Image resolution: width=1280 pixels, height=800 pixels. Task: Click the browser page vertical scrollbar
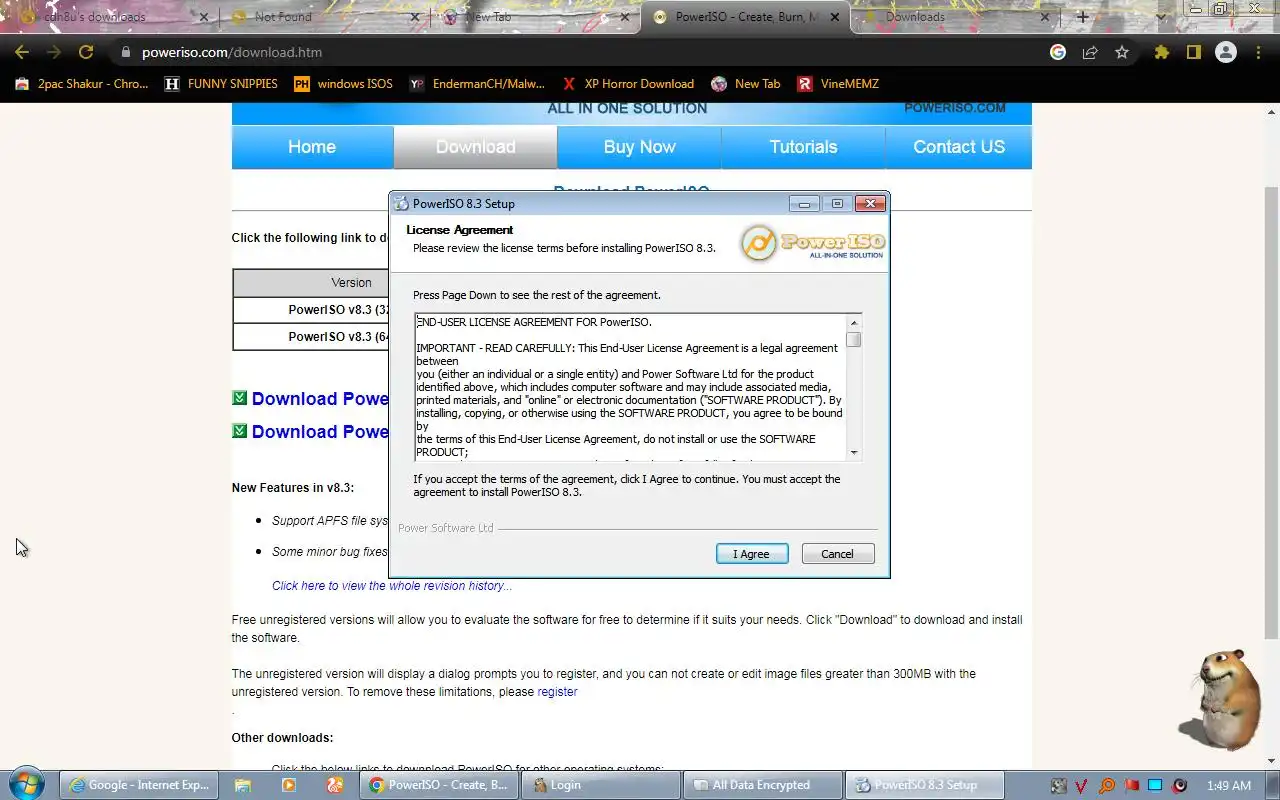point(1271,412)
